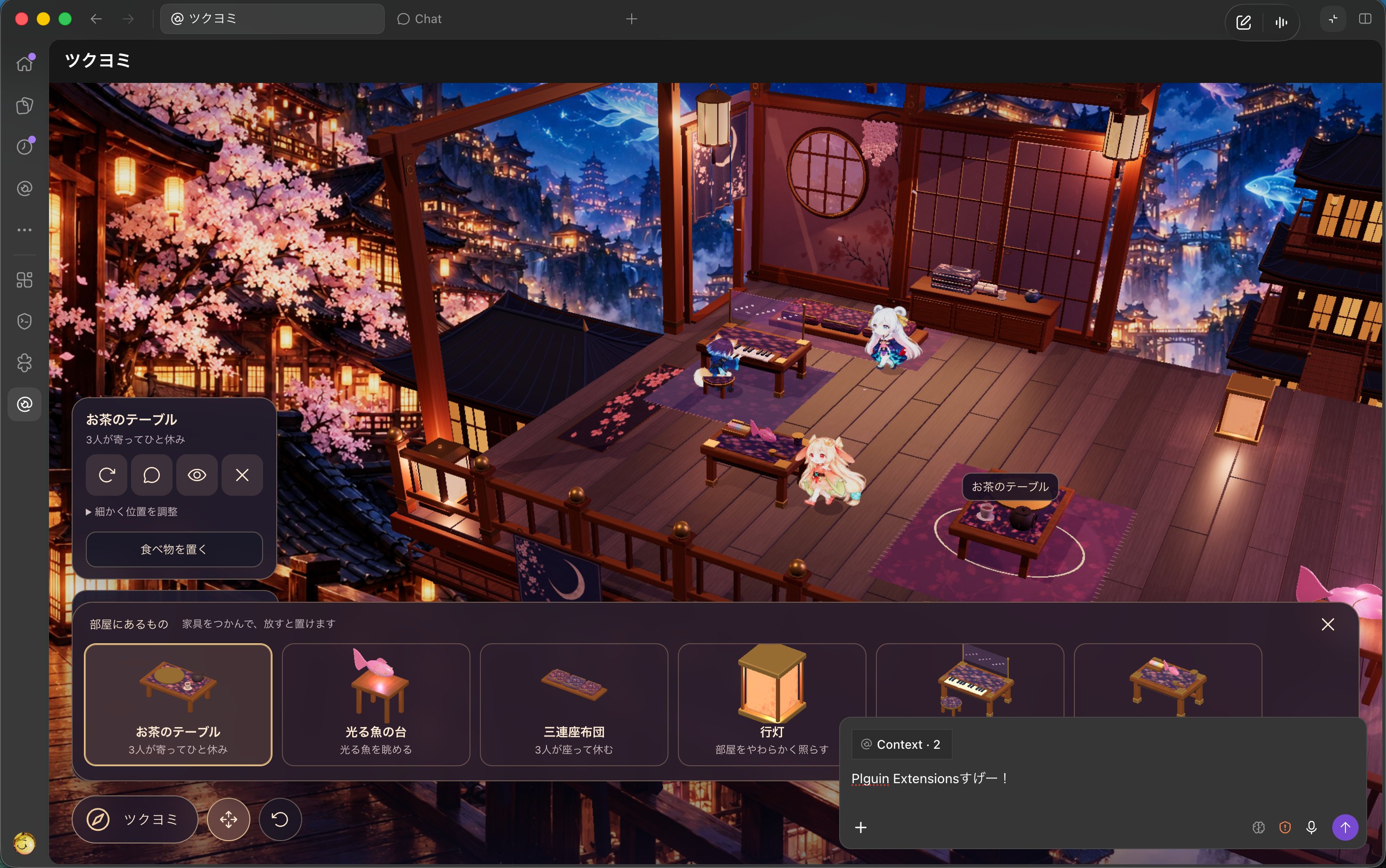
Task: Rotate the tea table with the rotate icon
Action: pos(107,475)
